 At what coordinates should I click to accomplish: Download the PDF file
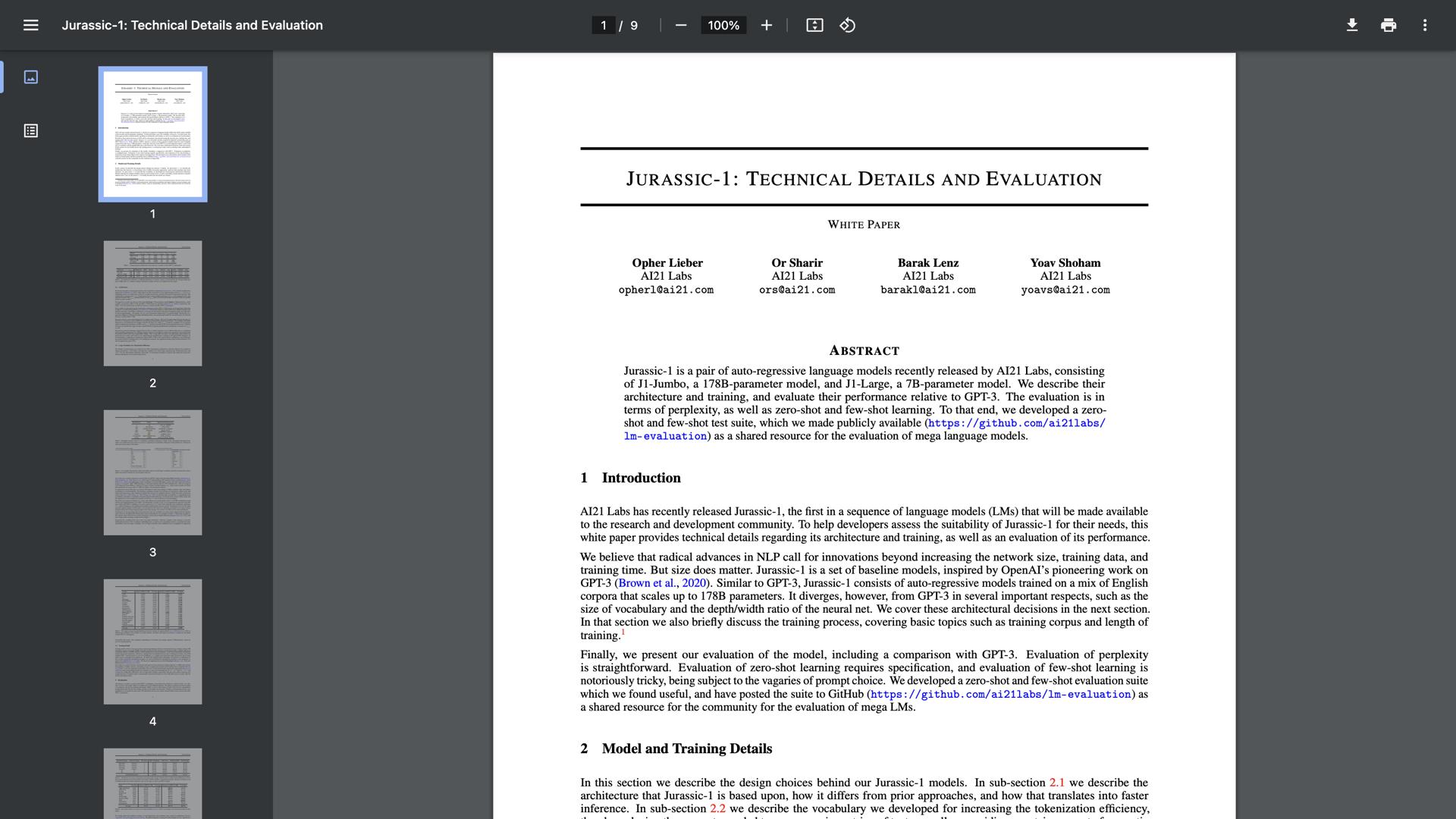tap(1351, 25)
